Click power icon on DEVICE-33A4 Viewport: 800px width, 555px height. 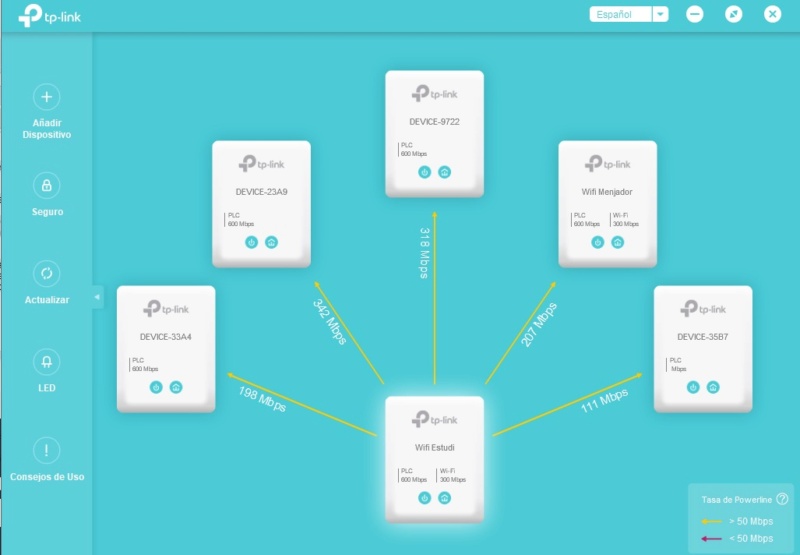click(156, 387)
